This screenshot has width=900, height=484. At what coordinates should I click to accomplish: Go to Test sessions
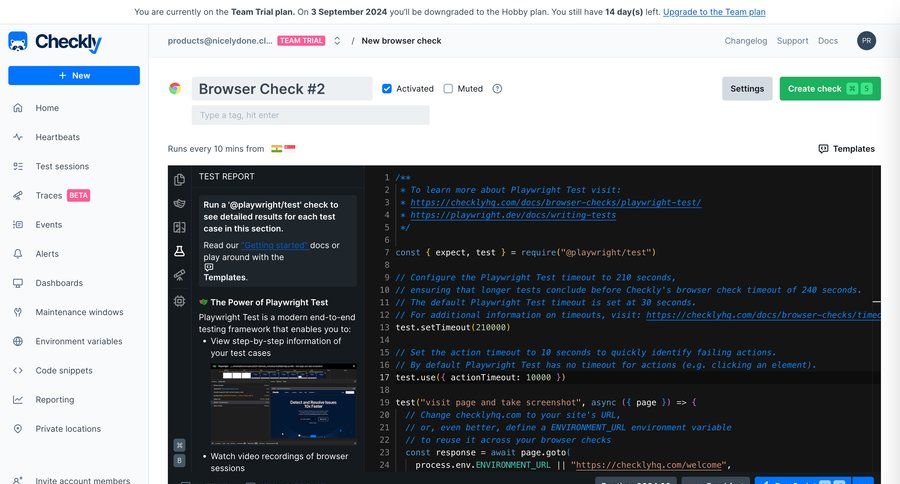[62, 167]
